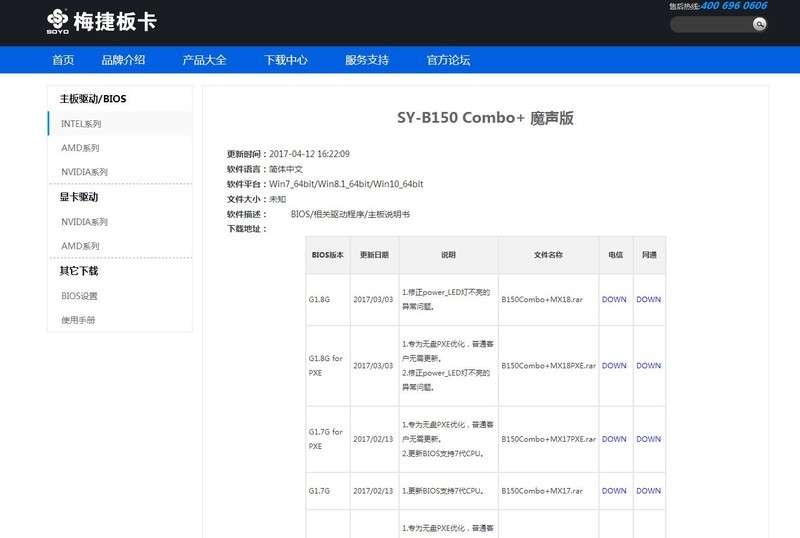Click 网通 DOWN link for B150Combo+MX18.rar
This screenshot has height=538, width=800.
(x=648, y=299)
